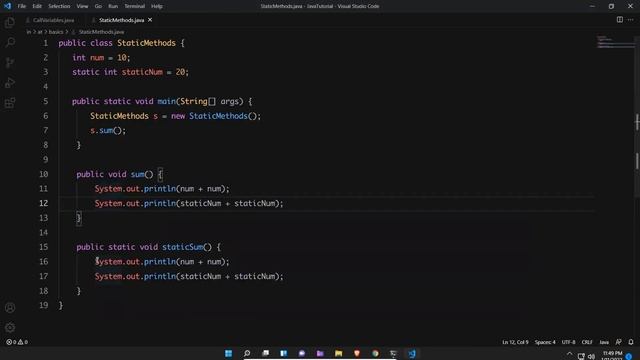
Task: Click line number 10 in the gutter
Action: click(x=43, y=174)
